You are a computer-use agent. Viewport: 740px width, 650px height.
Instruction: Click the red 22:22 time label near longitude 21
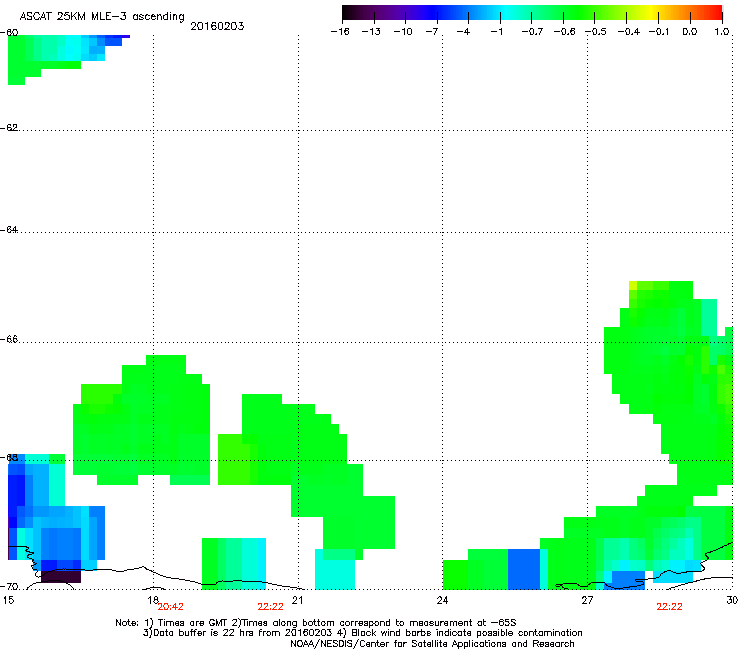click(x=270, y=607)
